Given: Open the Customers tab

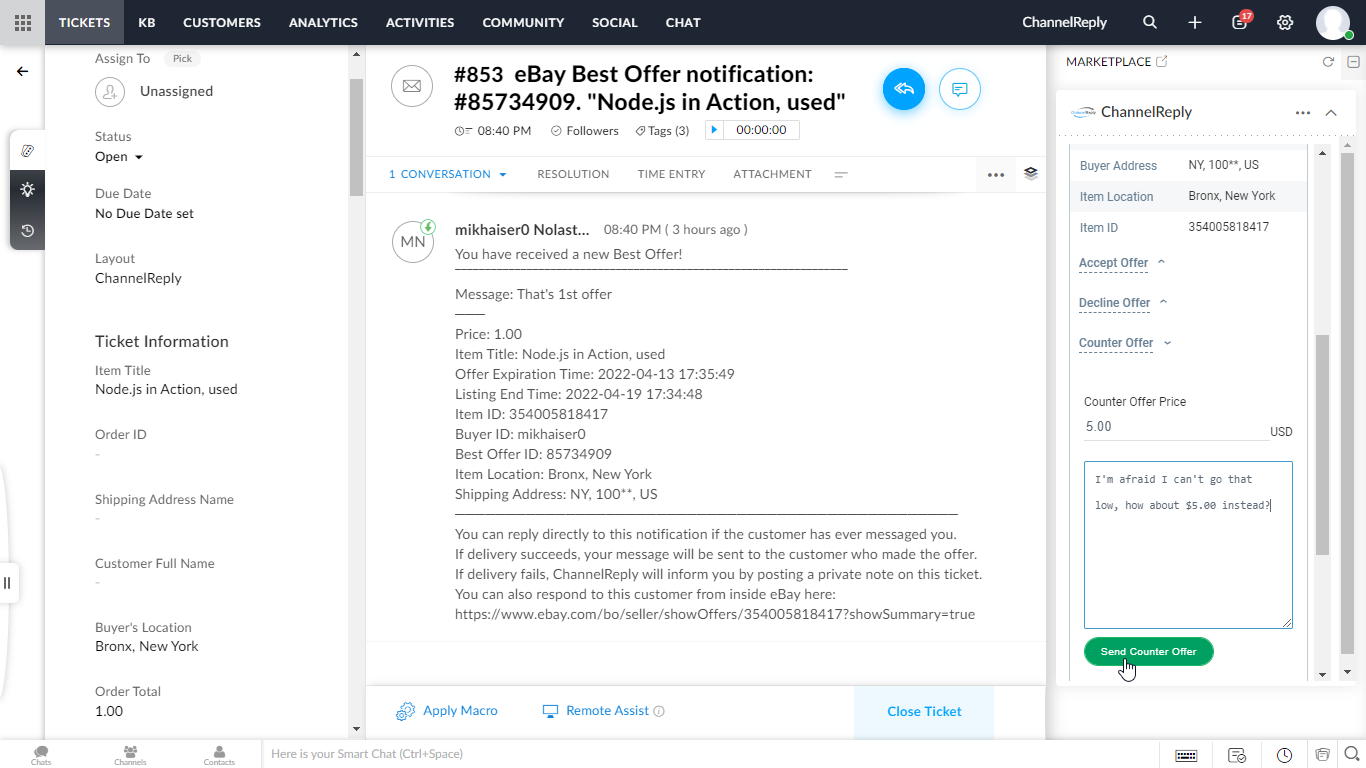Looking at the screenshot, I should coord(222,22).
